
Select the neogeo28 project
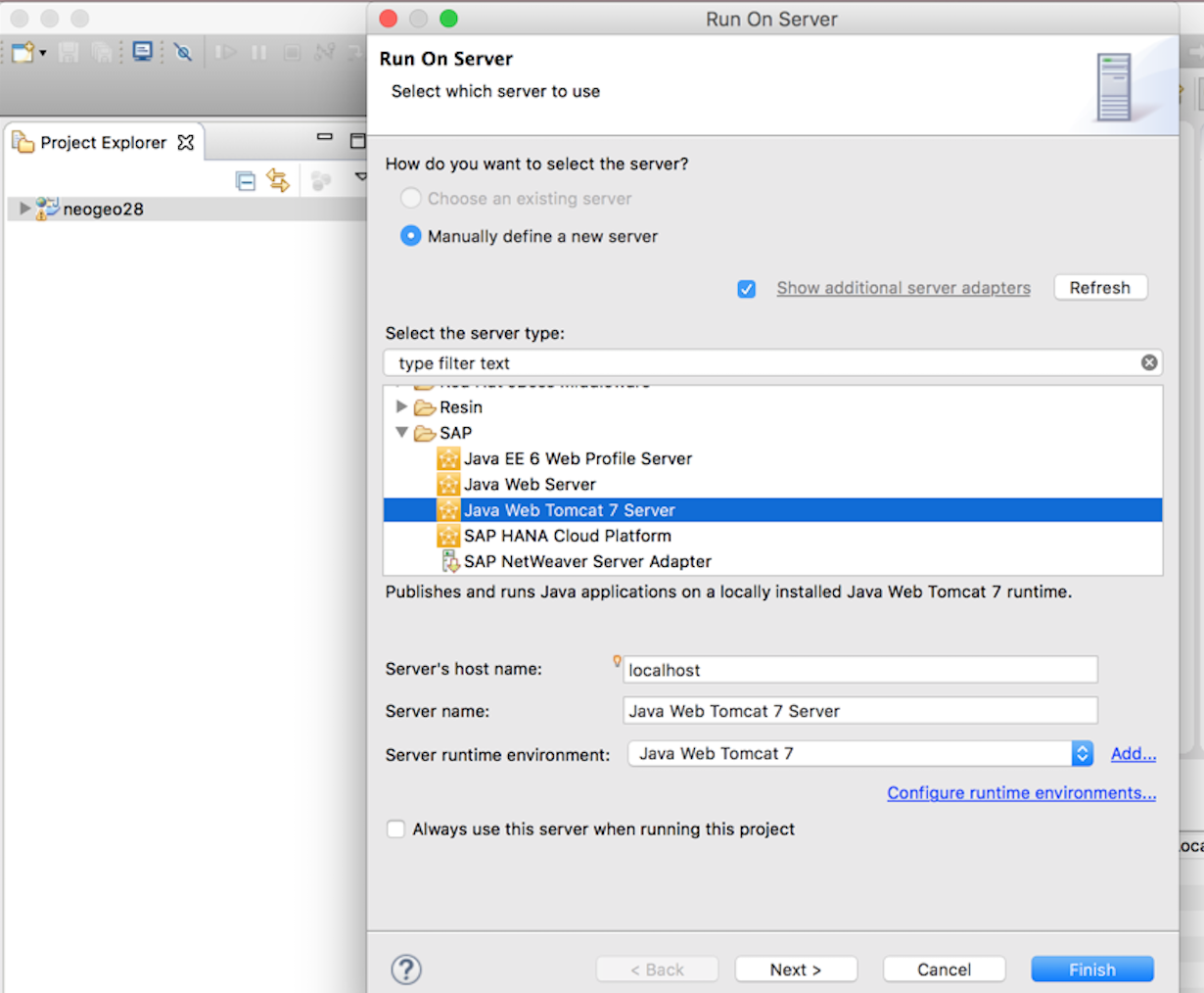tap(103, 209)
